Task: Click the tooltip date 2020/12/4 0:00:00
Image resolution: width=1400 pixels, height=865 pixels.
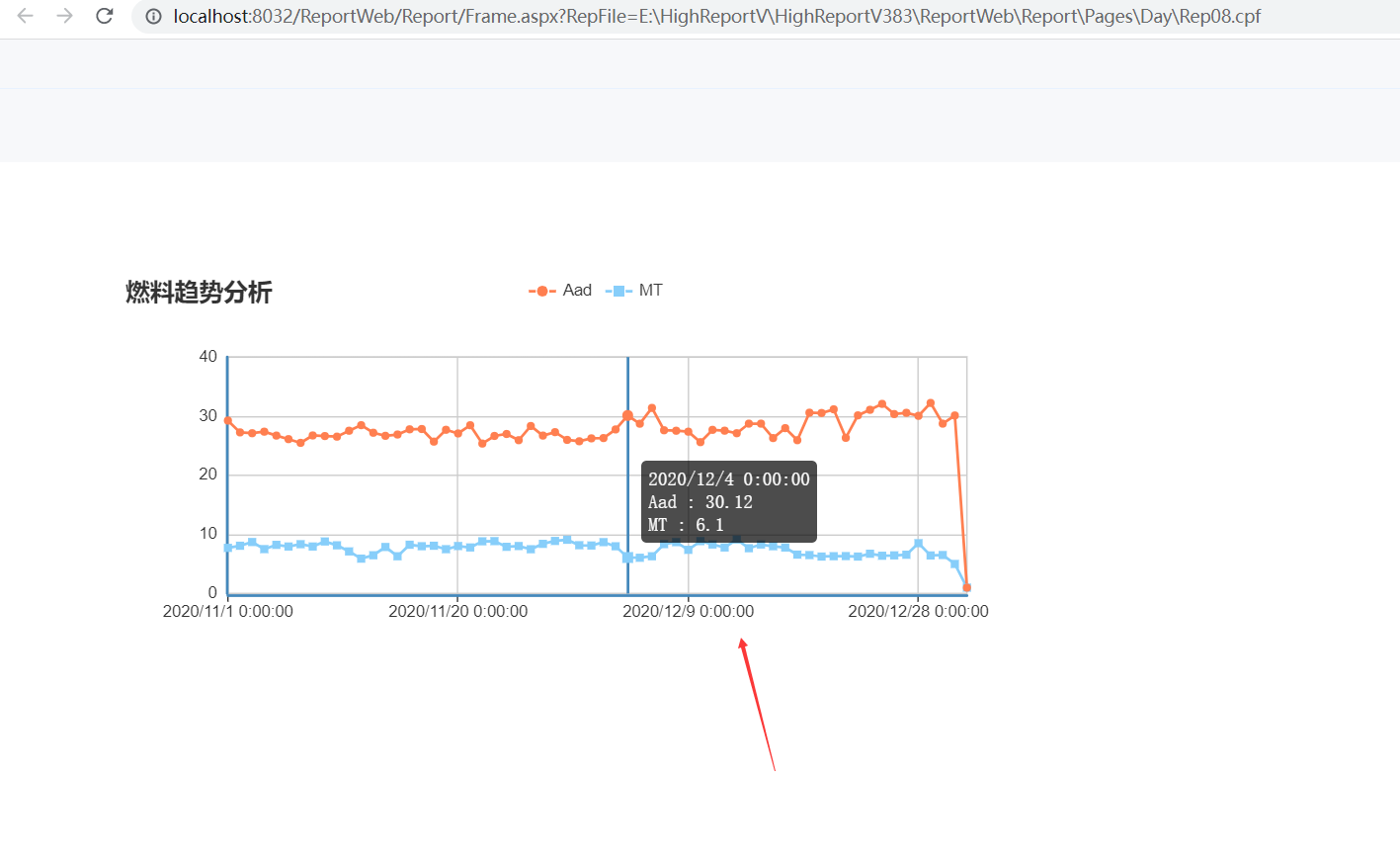Action: (x=729, y=479)
